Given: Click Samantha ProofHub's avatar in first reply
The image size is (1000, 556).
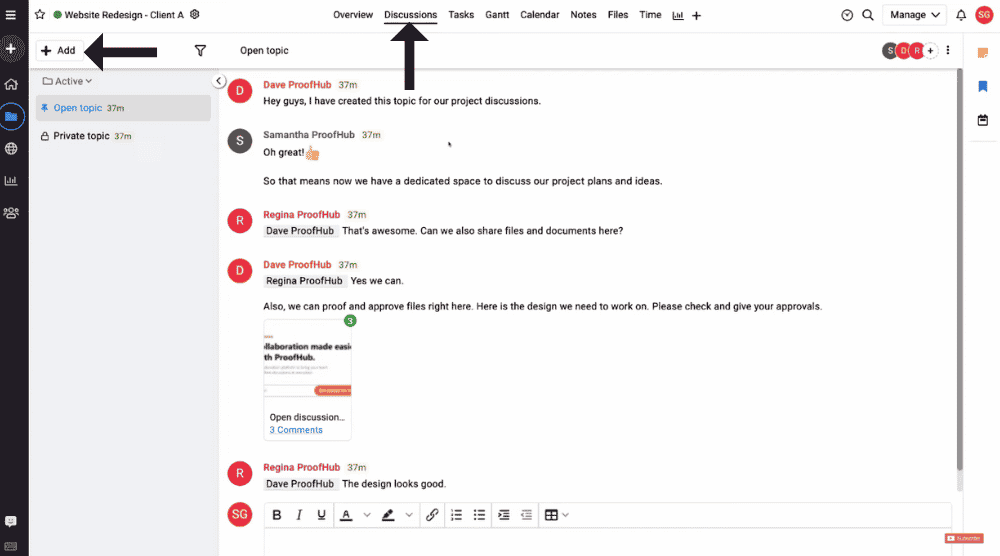Looking at the screenshot, I should [x=240, y=140].
